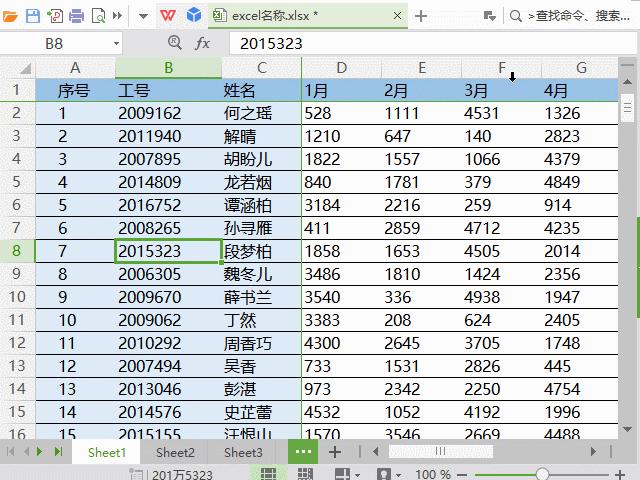The width and height of the screenshot is (640, 480).
Task: Go to last sheet navigation arrow
Action: [59, 451]
